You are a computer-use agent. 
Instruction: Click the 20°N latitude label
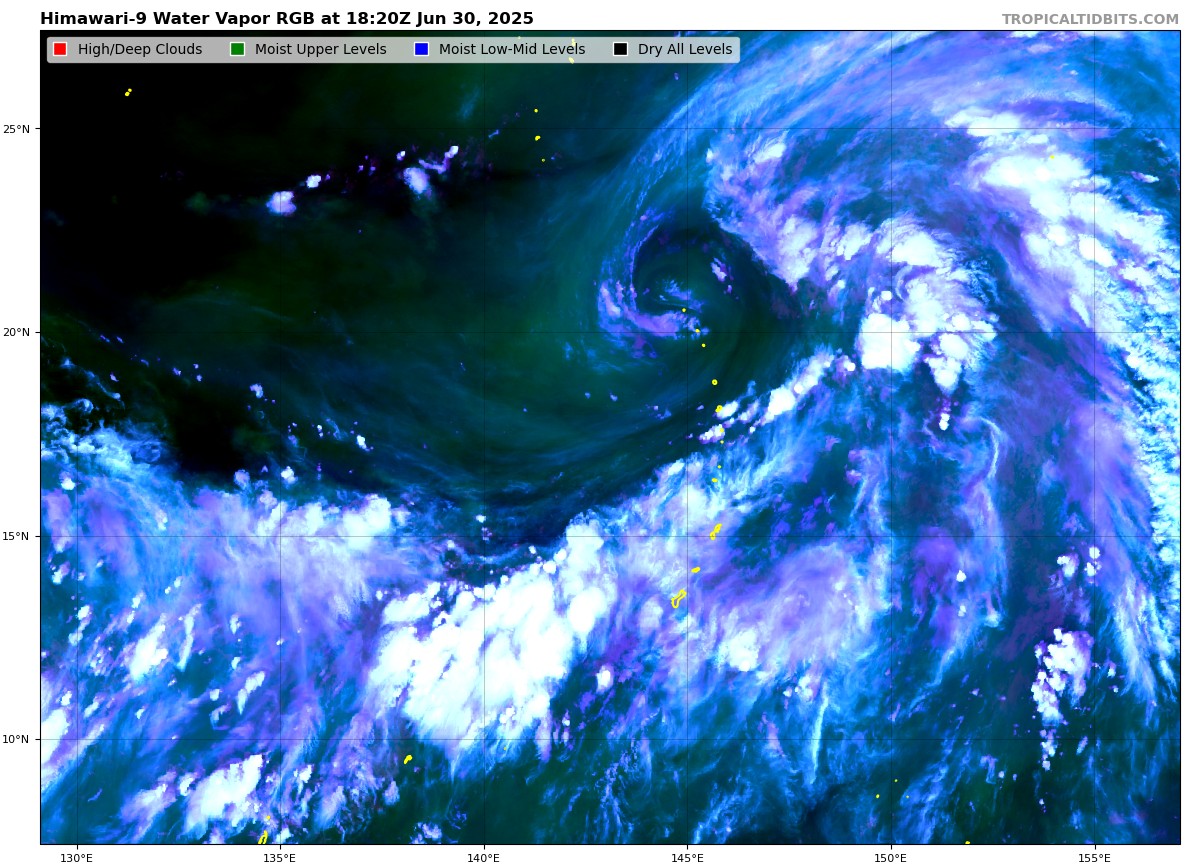pyautogui.click(x=16, y=332)
